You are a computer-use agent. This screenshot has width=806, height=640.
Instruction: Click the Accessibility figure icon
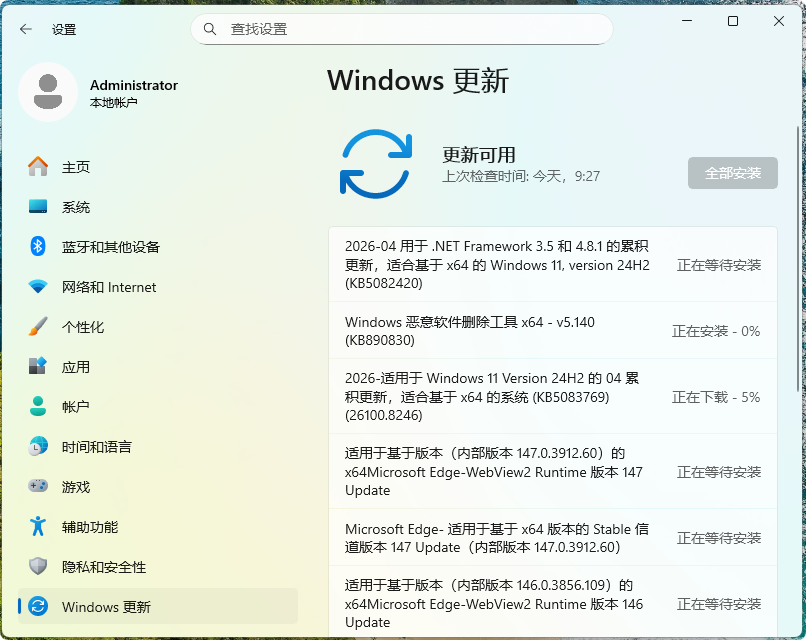38,526
